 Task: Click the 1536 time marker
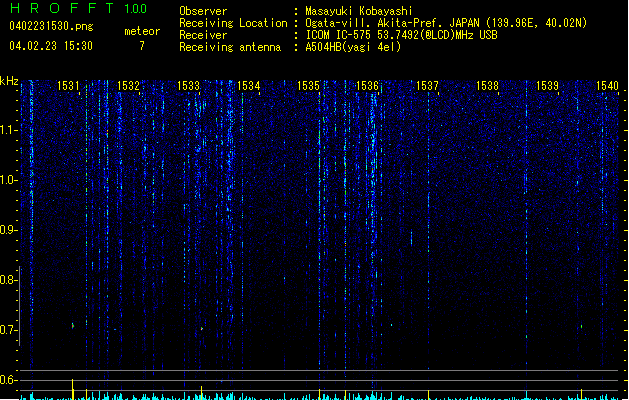(368, 86)
